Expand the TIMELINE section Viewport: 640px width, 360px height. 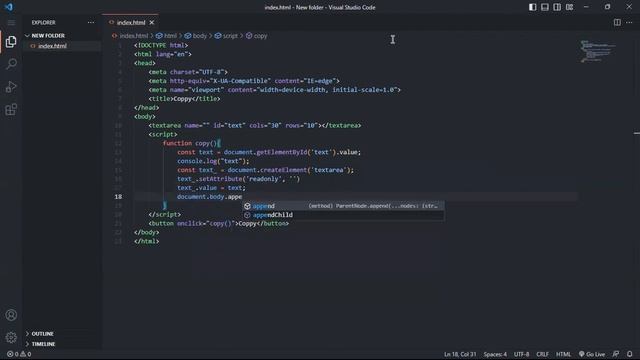click(x=62, y=344)
